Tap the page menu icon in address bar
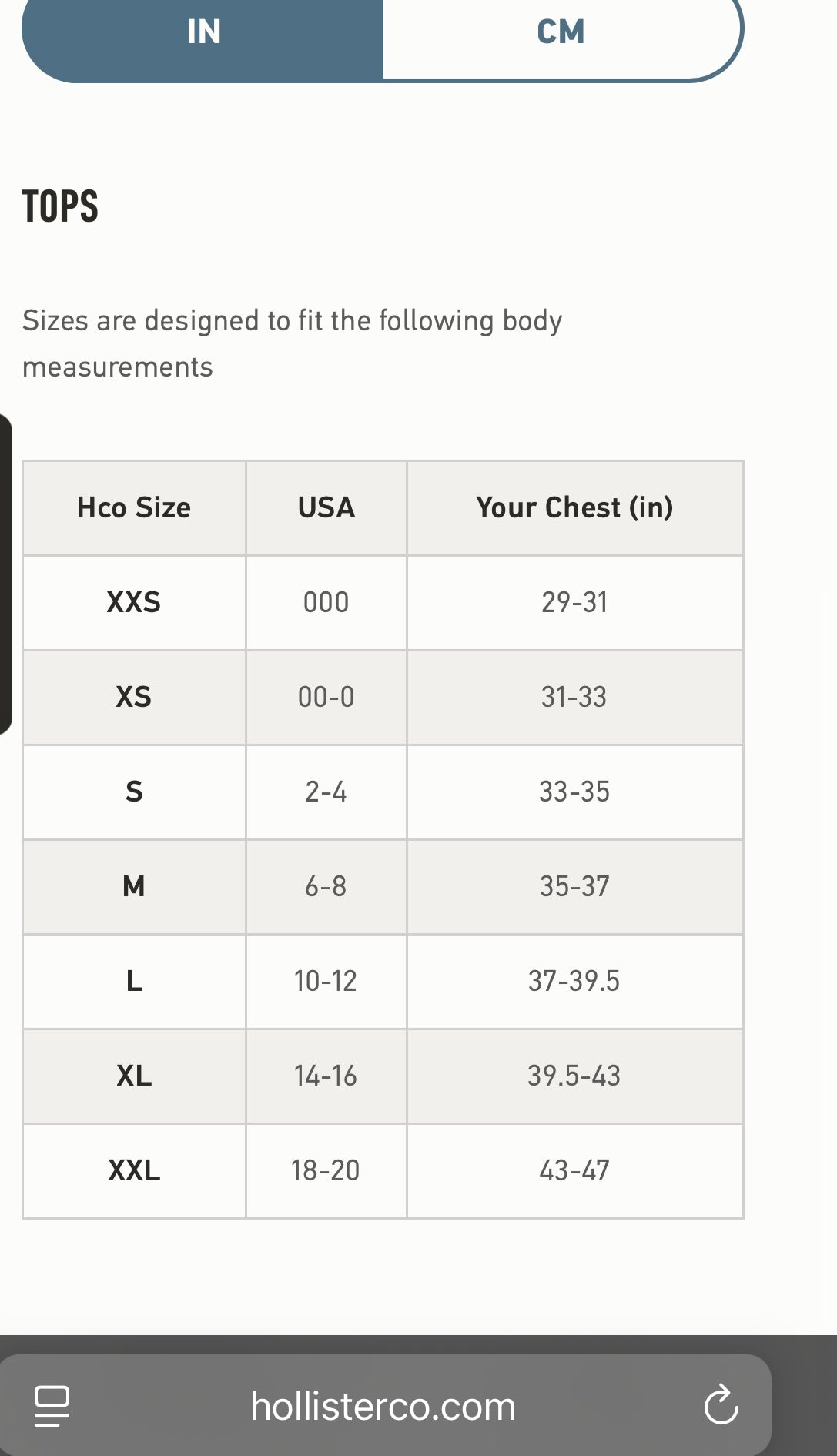Image resolution: width=837 pixels, height=1456 pixels. [x=52, y=1405]
